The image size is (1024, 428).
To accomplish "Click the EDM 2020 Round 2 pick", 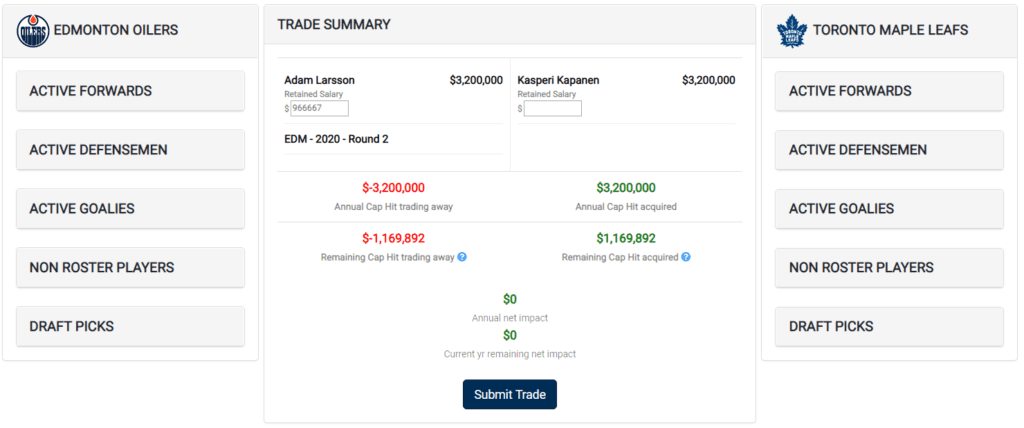I will [336, 139].
